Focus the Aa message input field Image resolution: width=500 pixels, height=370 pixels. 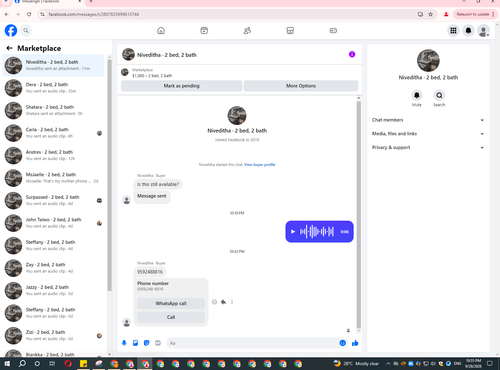click(x=253, y=343)
